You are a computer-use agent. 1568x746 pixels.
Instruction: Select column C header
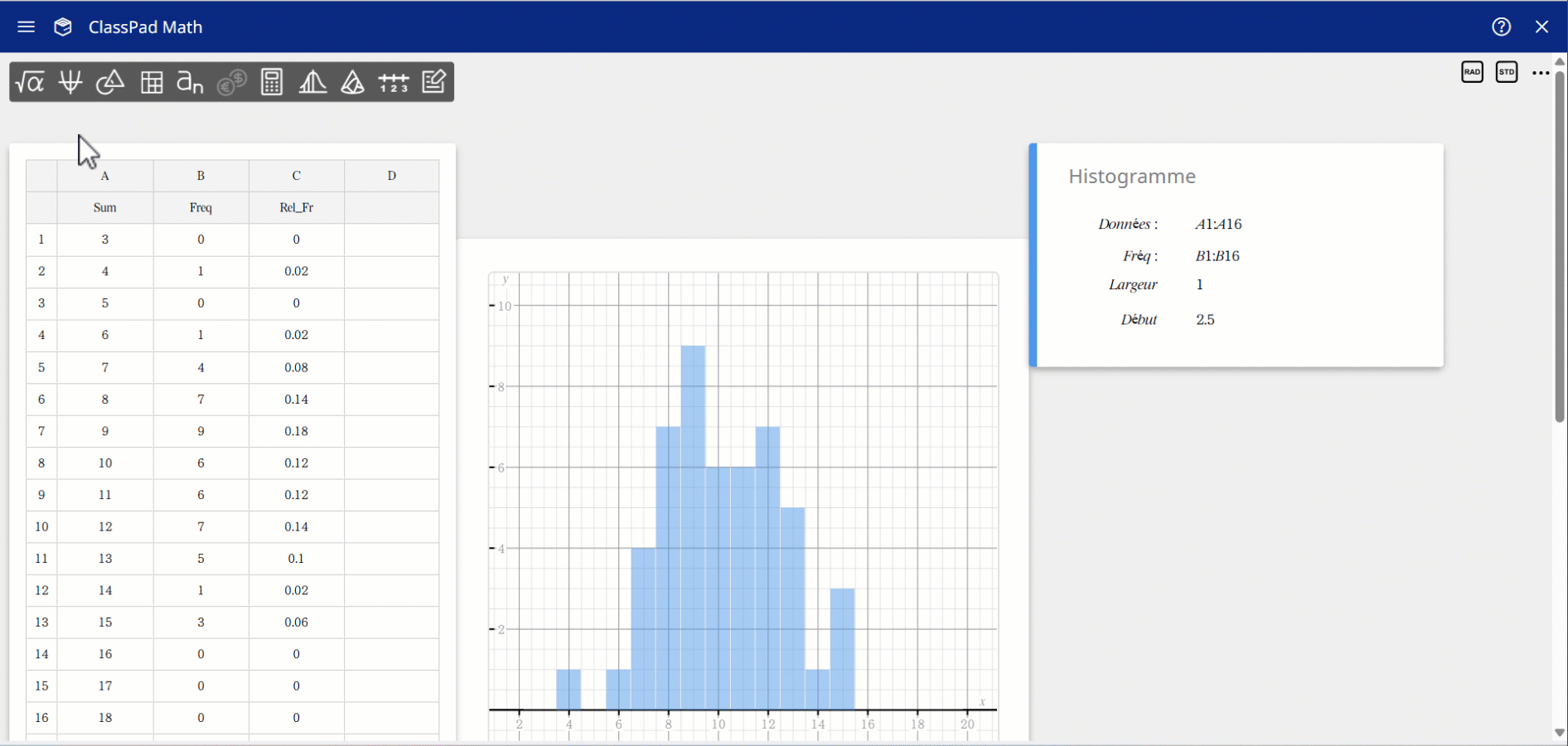tap(296, 176)
